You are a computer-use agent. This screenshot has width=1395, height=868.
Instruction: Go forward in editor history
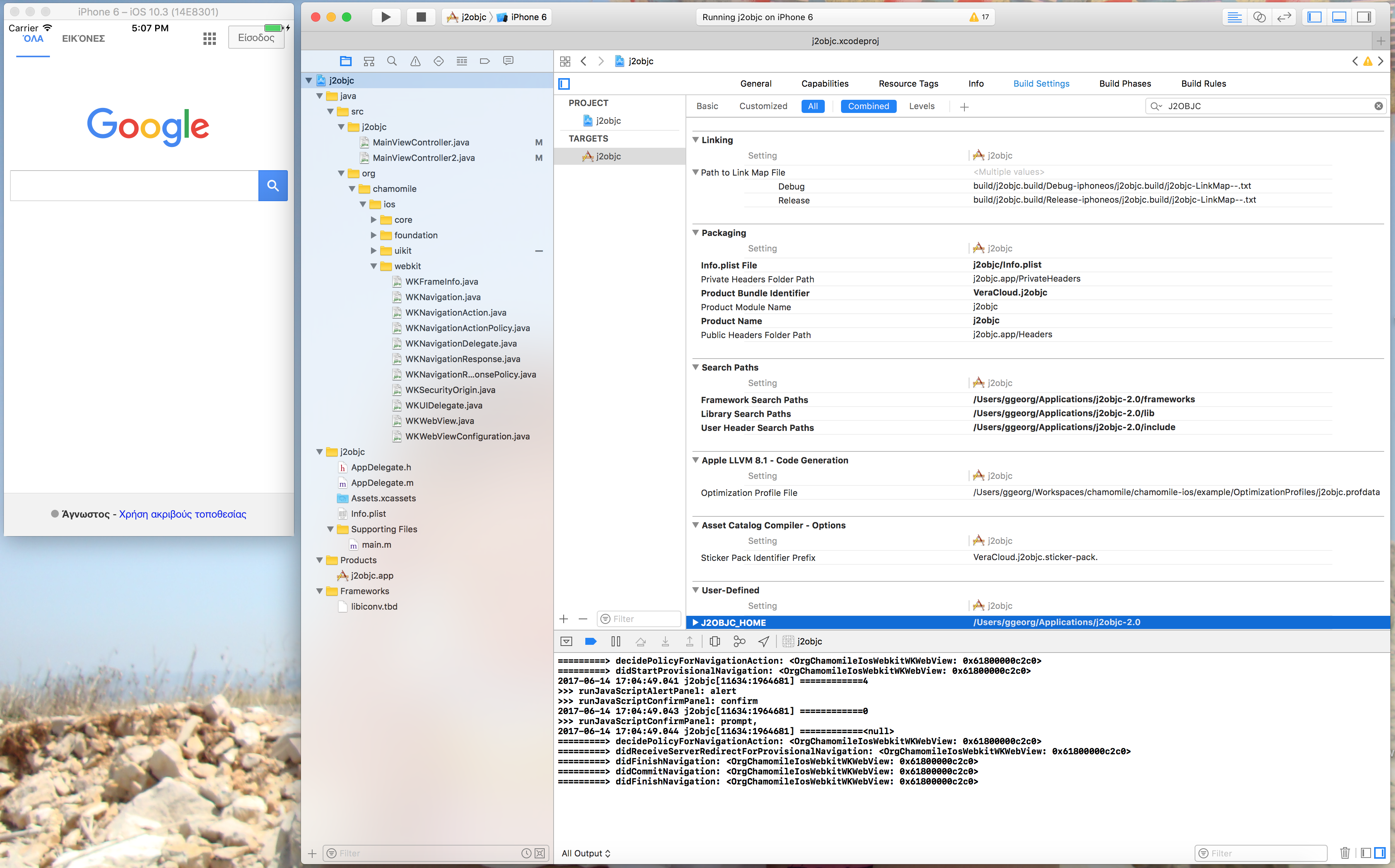point(601,61)
